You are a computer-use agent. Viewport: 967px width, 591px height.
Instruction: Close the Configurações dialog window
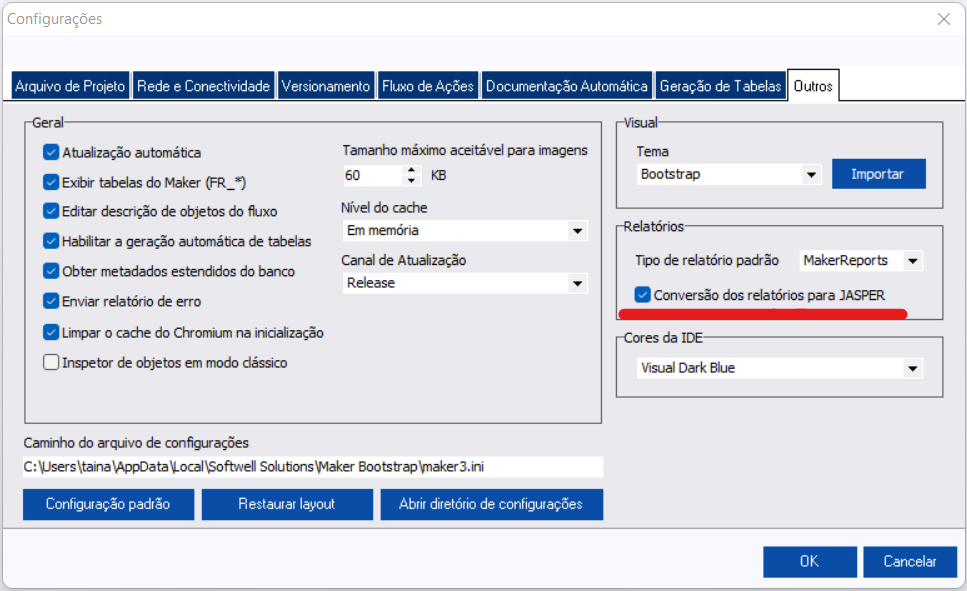click(x=942, y=19)
